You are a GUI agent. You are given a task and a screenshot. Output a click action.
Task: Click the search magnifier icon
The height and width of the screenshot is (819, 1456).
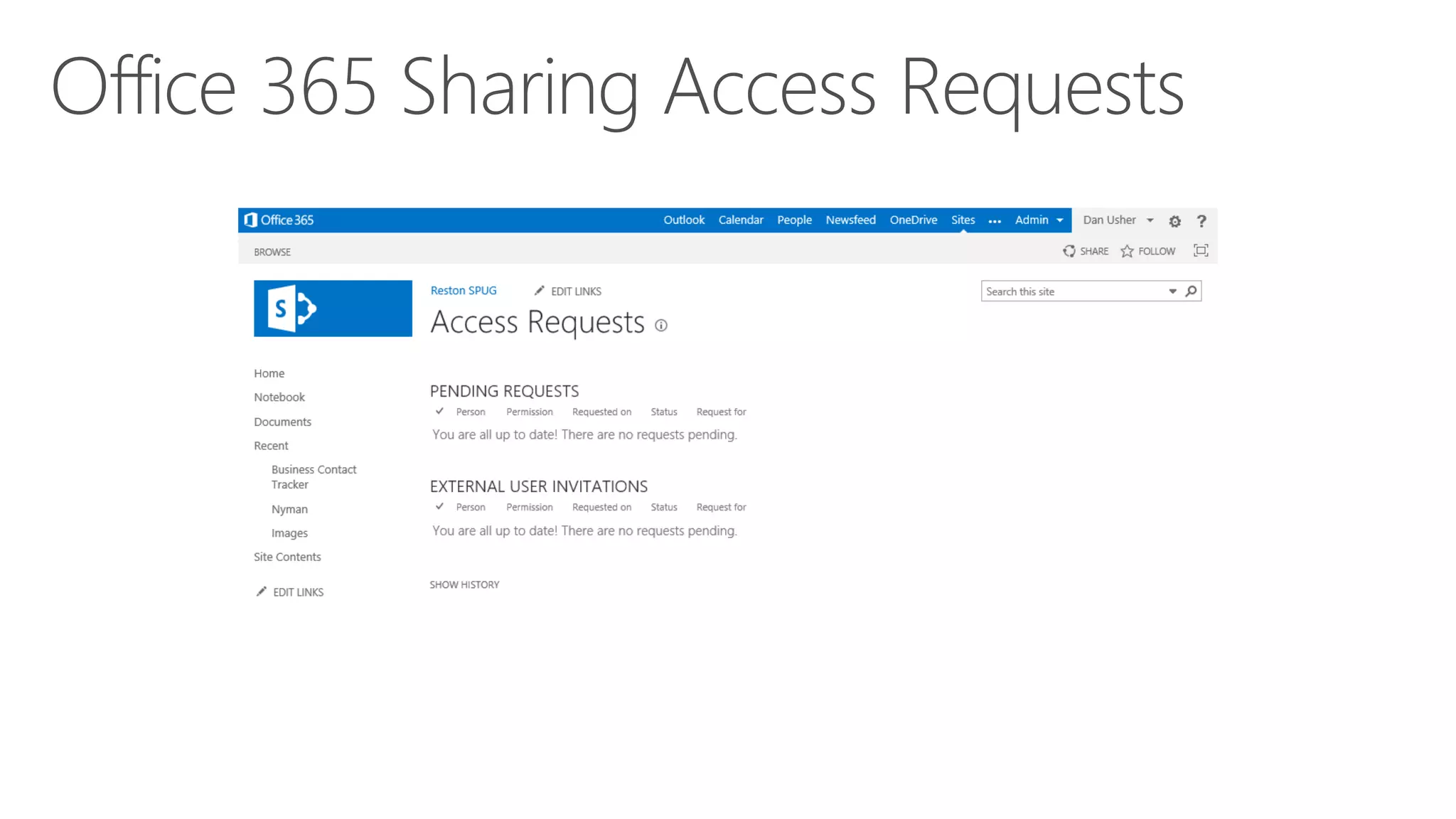coord(1192,291)
